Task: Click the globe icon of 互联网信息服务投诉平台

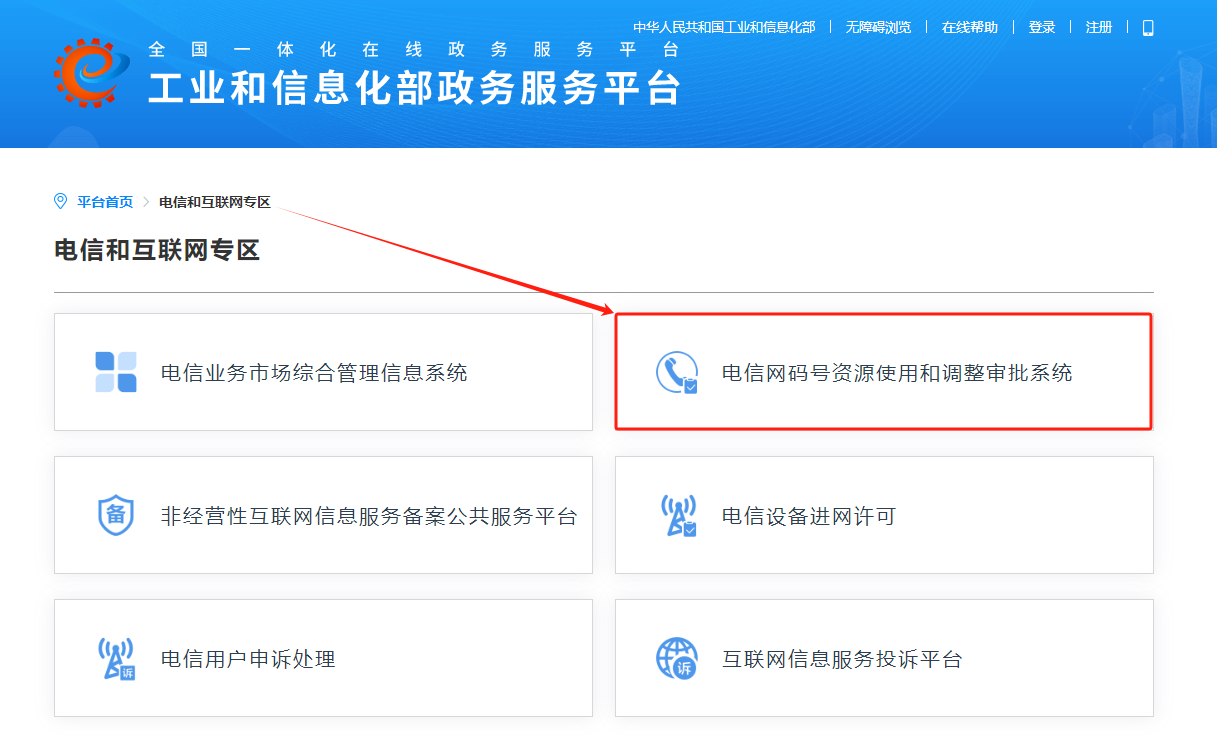Action: click(x=677, y=659)
